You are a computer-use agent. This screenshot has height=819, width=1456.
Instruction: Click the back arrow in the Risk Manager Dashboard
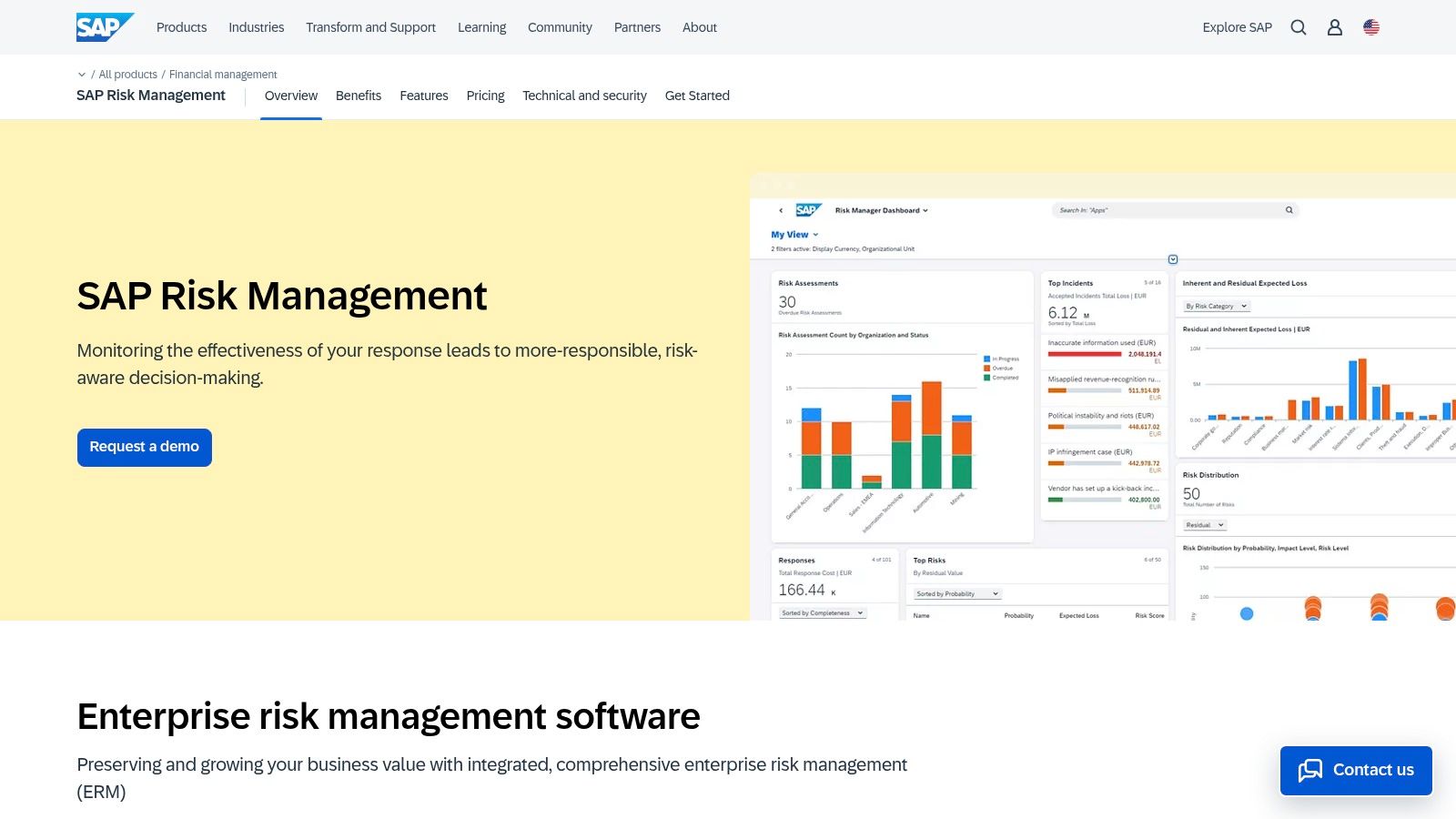coord(781,210)
